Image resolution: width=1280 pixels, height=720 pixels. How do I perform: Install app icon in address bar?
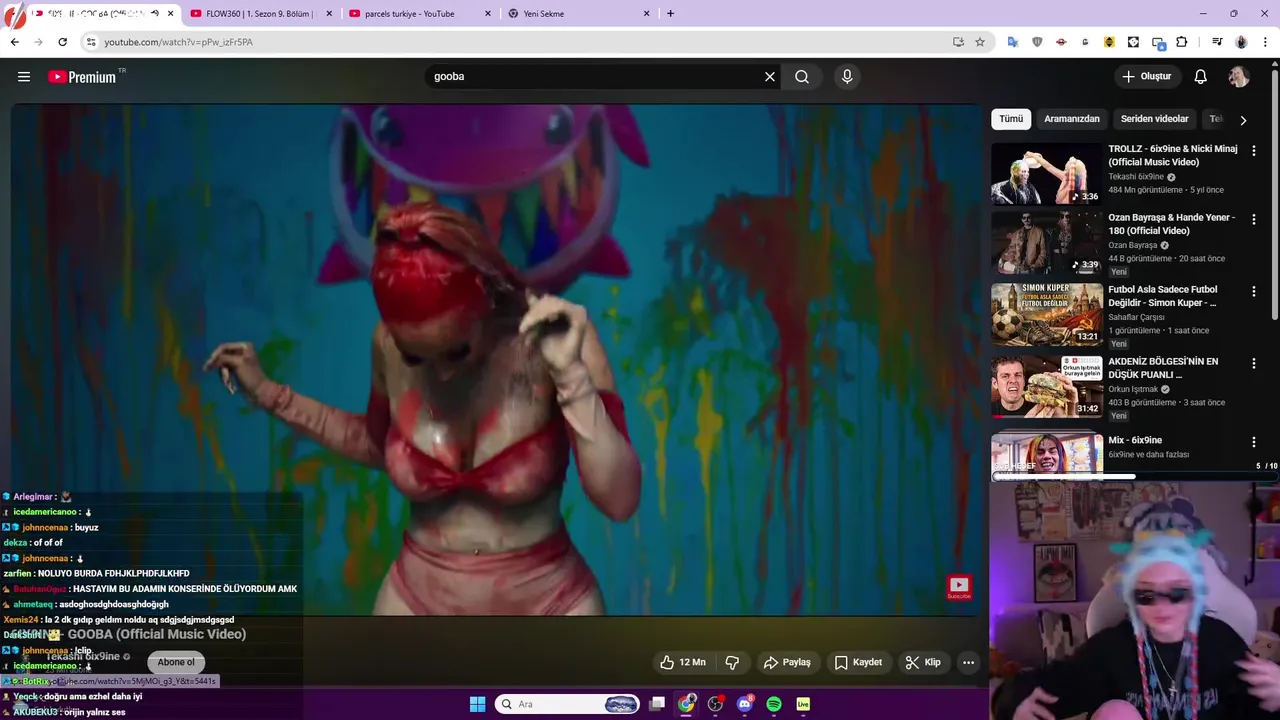click(958, 42)
